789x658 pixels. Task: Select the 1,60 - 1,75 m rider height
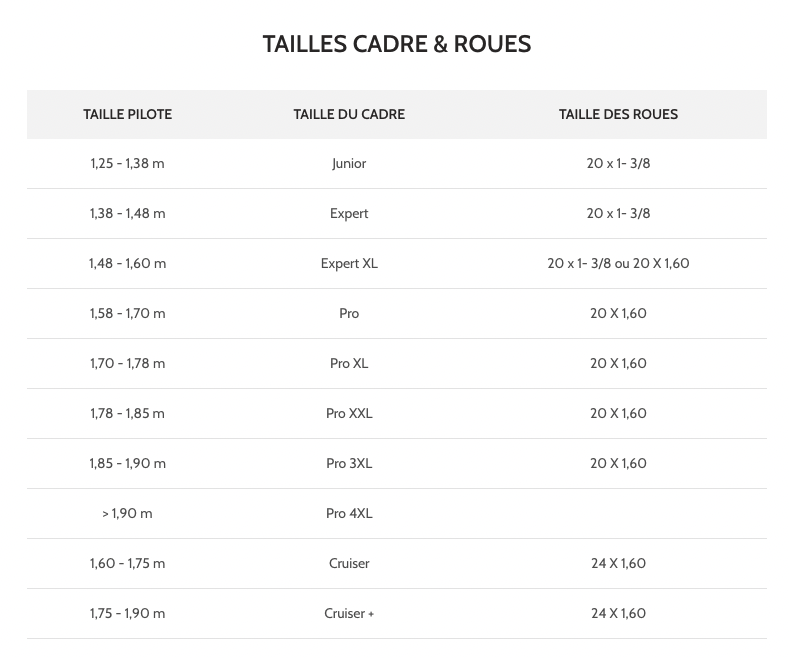(127, 563)
